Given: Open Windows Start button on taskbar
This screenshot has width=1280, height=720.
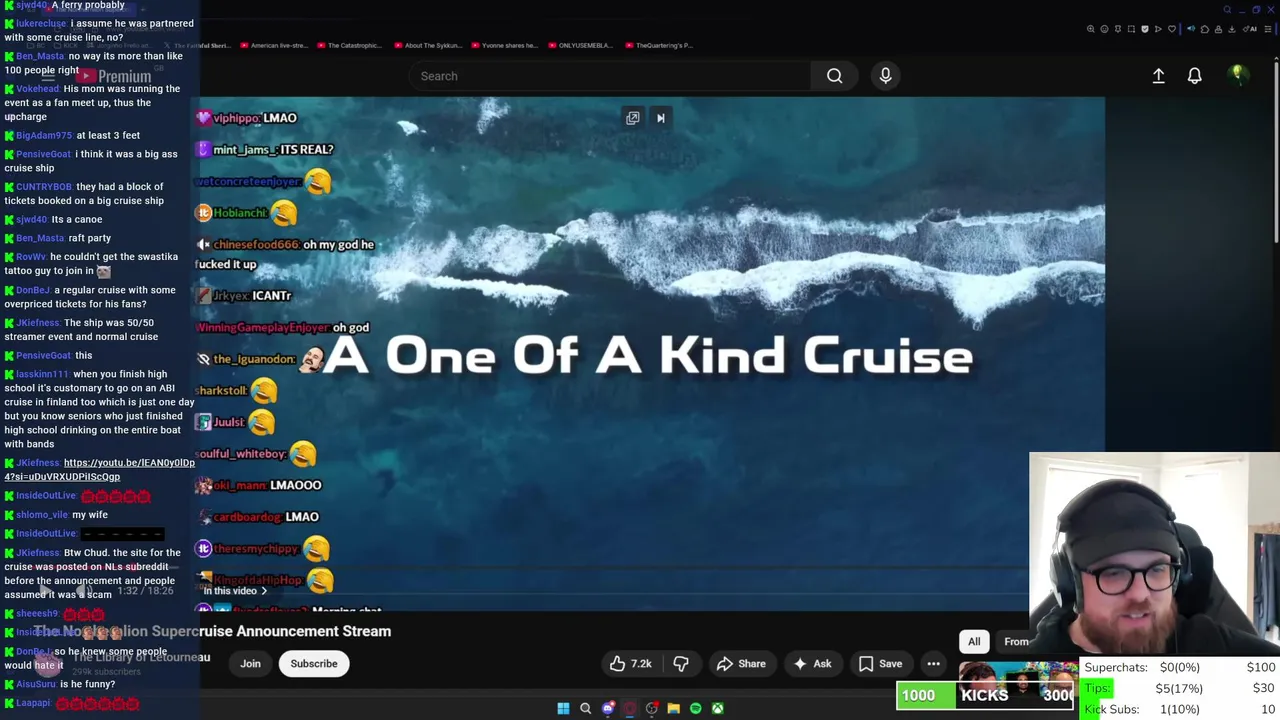Looking at the screenshot, I should (x=563, y=708).
